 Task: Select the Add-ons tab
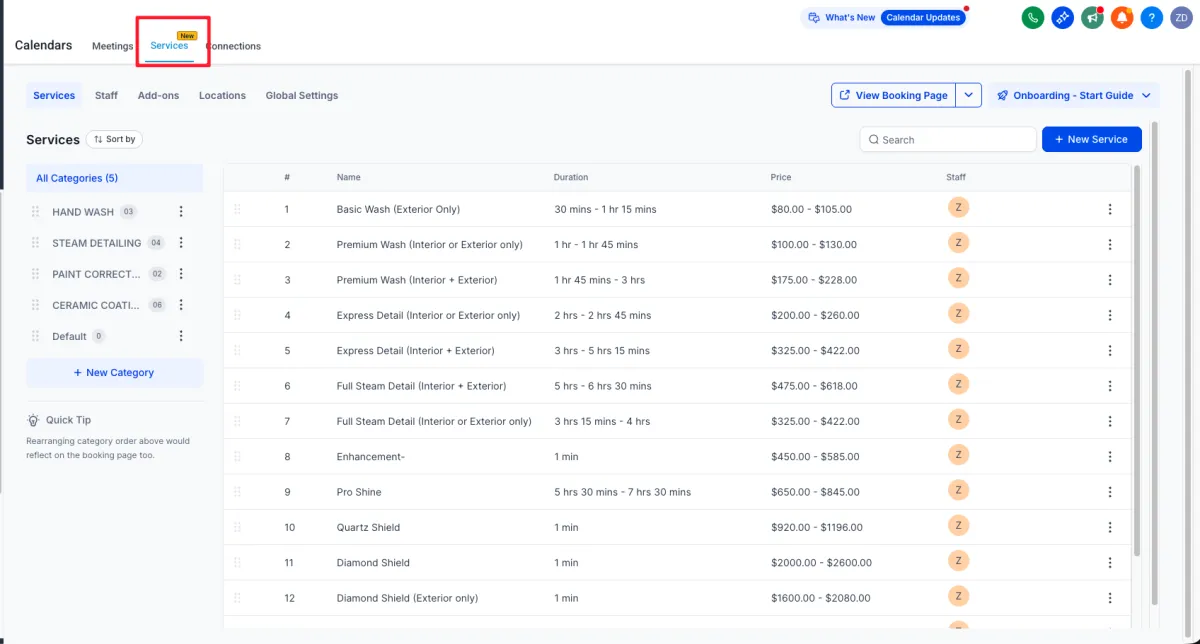tap(158, 95)
